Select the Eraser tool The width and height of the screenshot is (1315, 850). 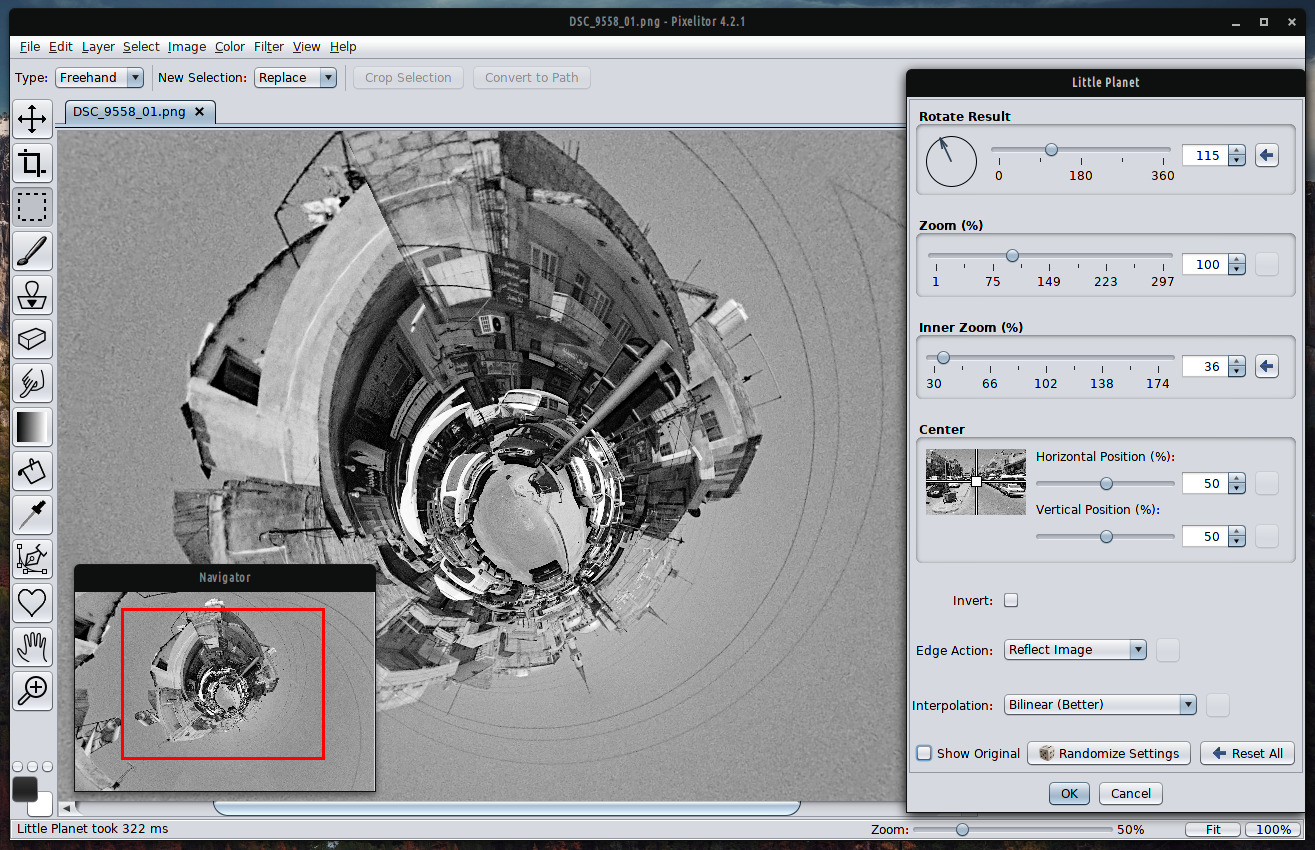coord(33,339)
